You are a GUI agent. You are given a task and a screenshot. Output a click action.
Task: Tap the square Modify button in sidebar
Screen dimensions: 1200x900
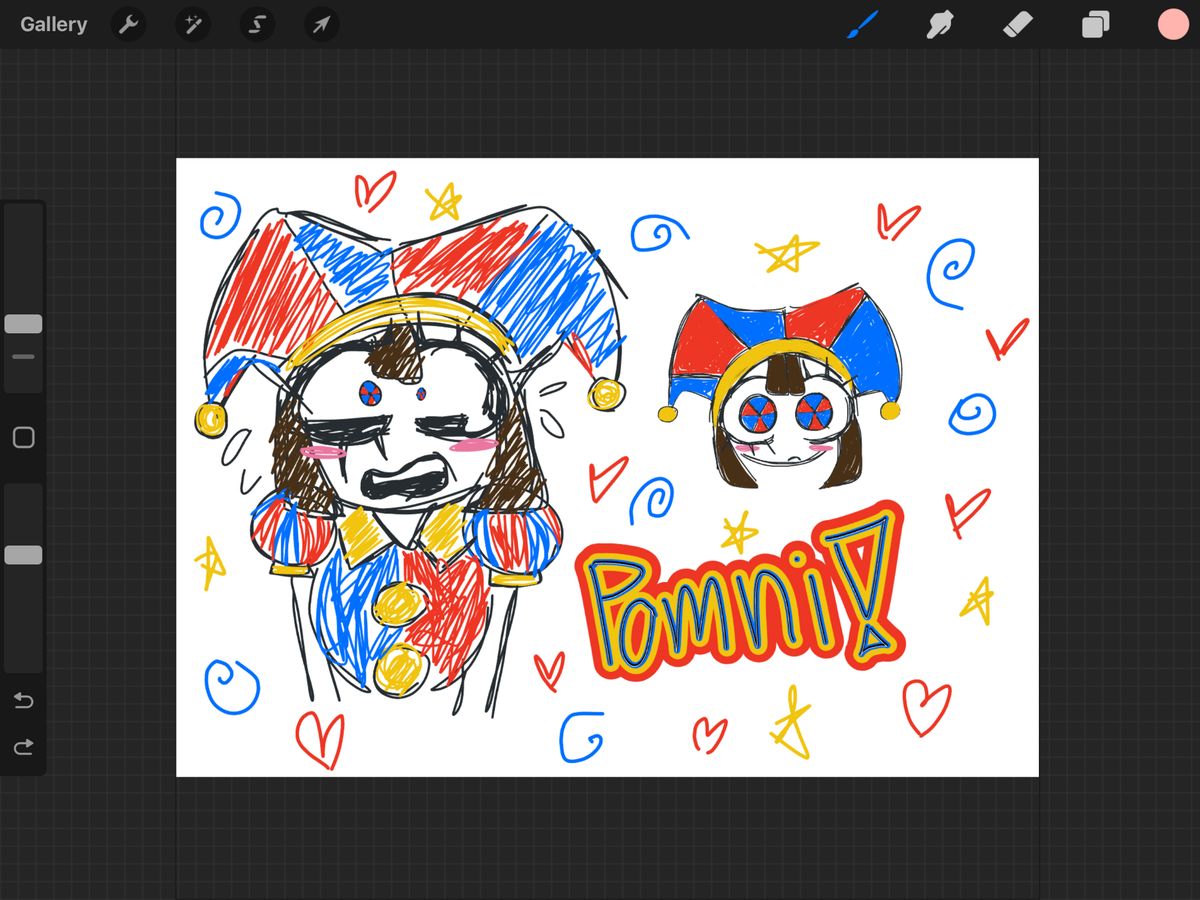click(23, 437)
